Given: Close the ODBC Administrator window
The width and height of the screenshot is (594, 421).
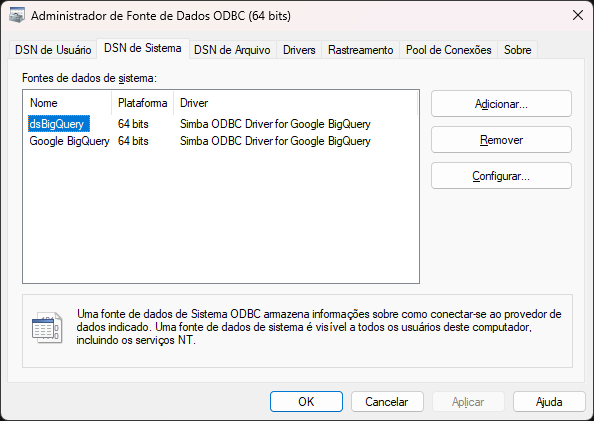Looking at the screenshot, I should tap(578, 16).
